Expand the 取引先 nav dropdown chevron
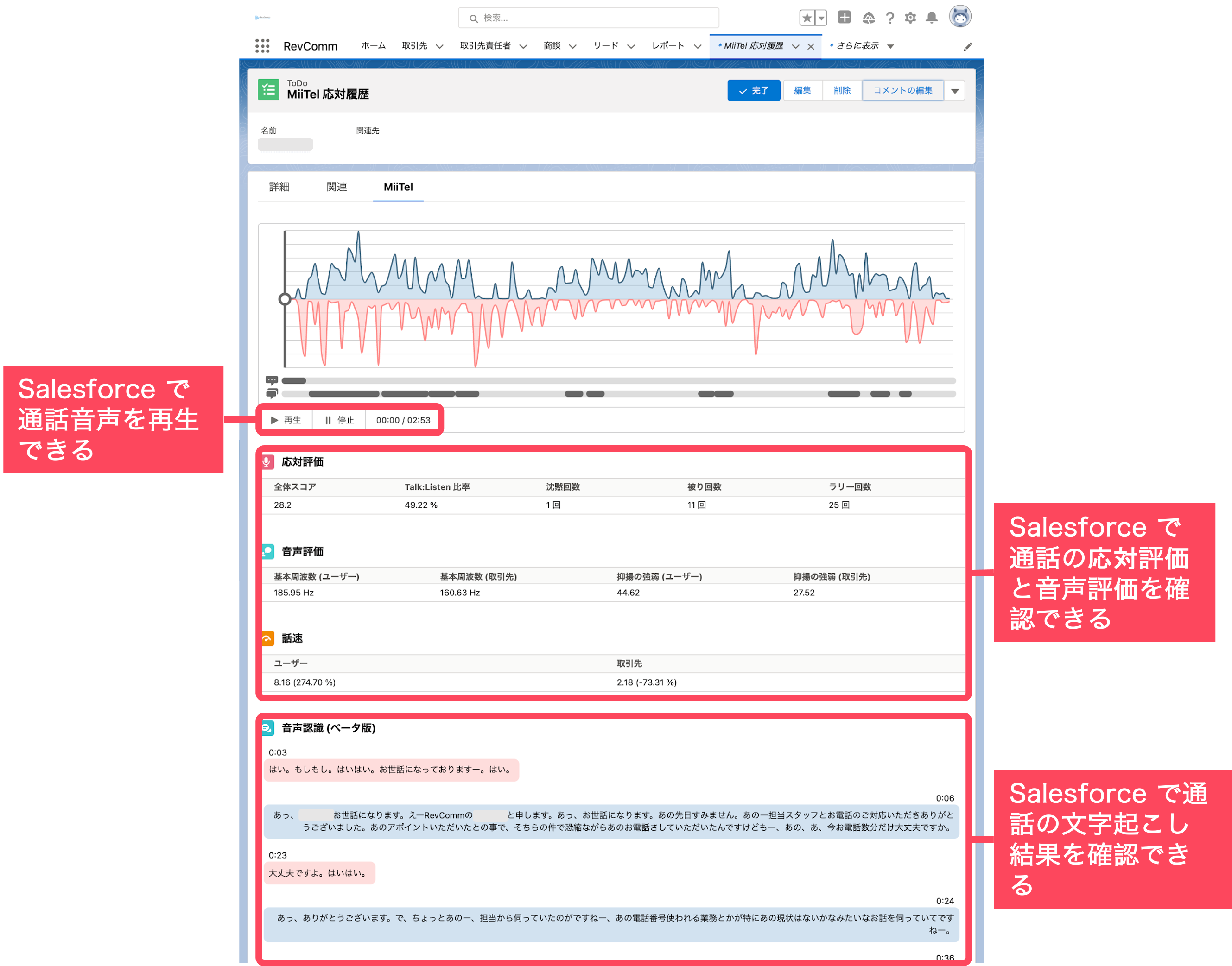 (439, 47)
